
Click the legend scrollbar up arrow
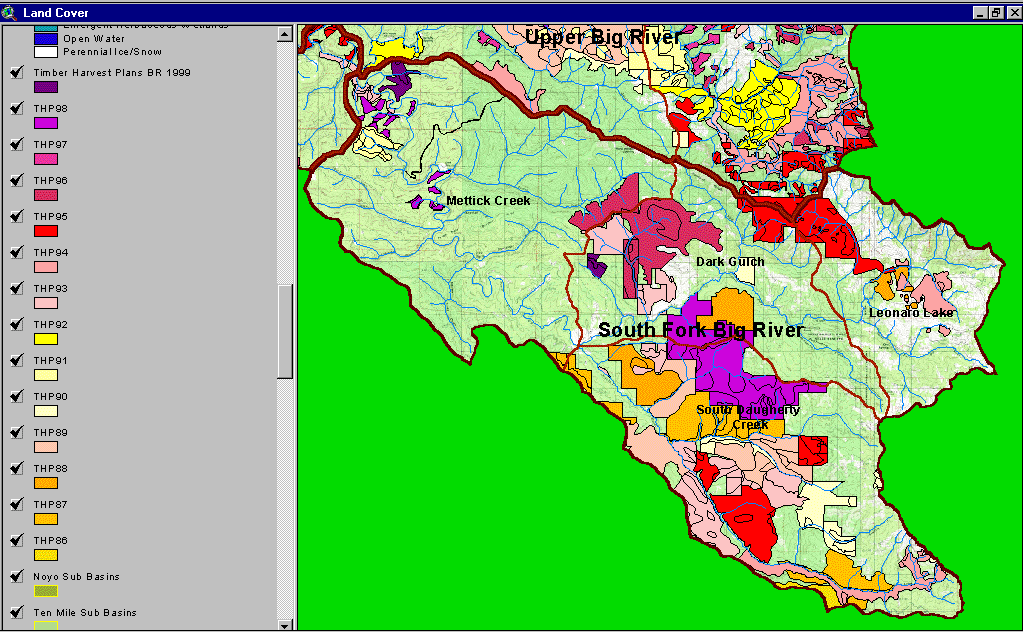[284, 34]
